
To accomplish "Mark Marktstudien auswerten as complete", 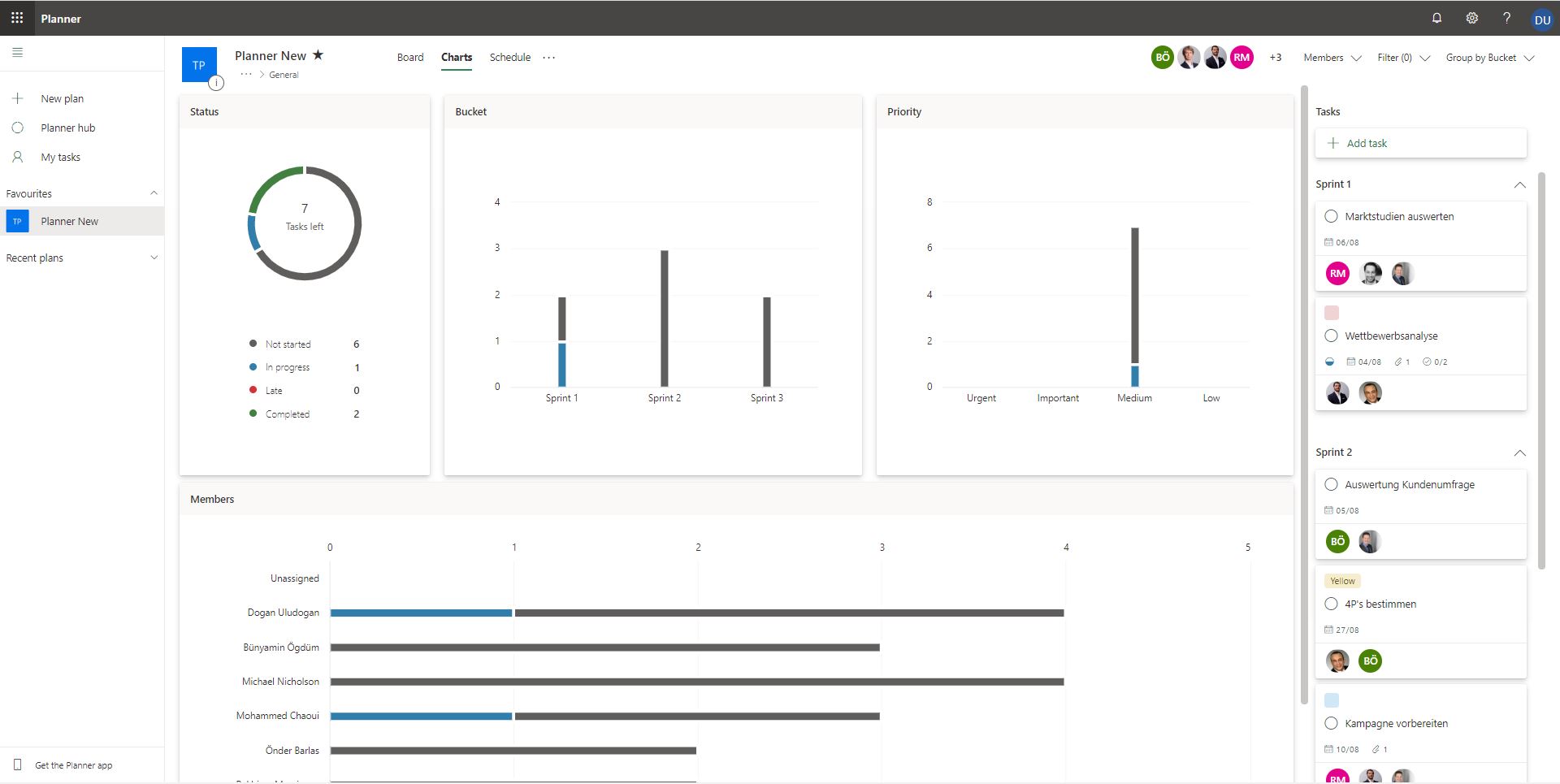I will point(1331,216).
